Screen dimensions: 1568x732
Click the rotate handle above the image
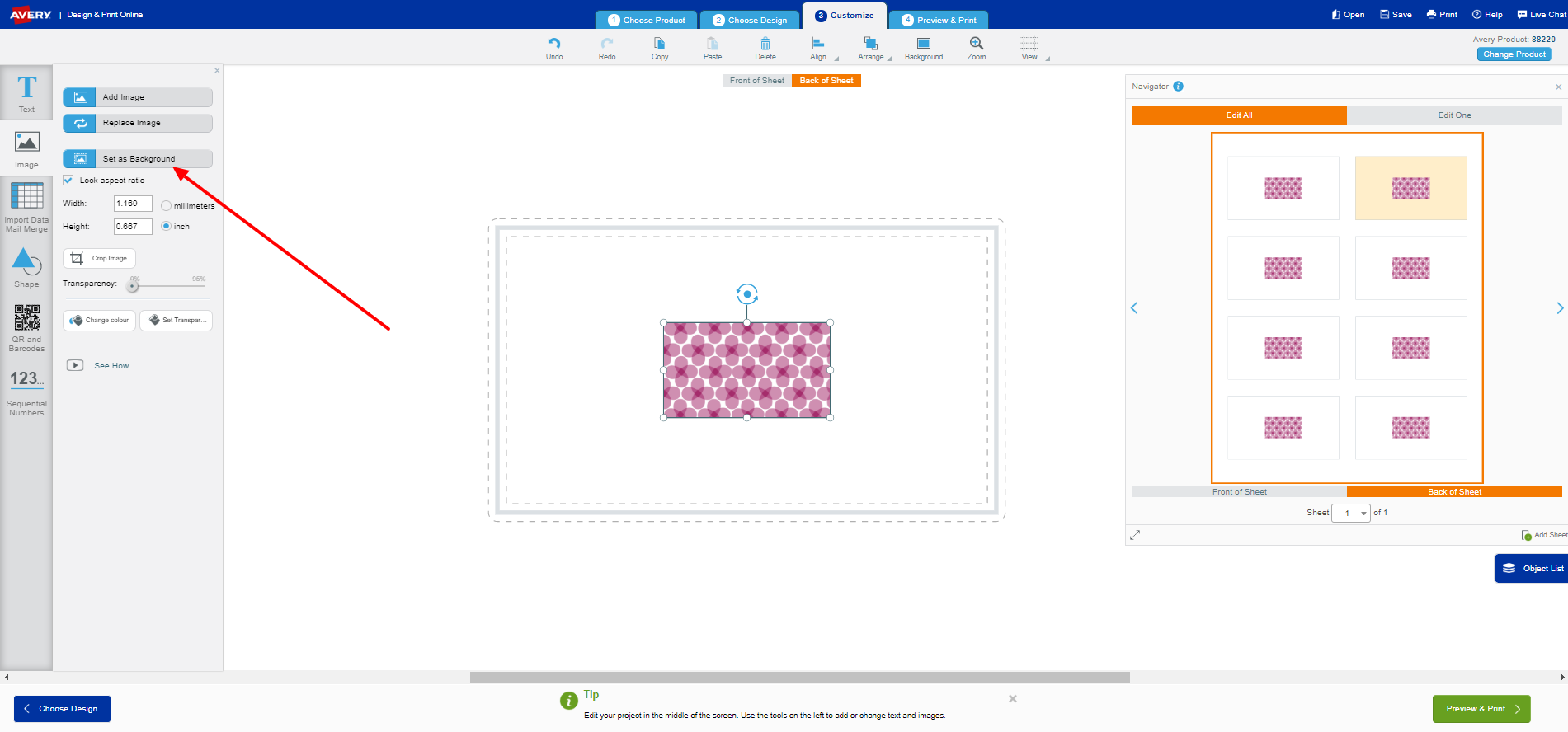tap(747, 293)
